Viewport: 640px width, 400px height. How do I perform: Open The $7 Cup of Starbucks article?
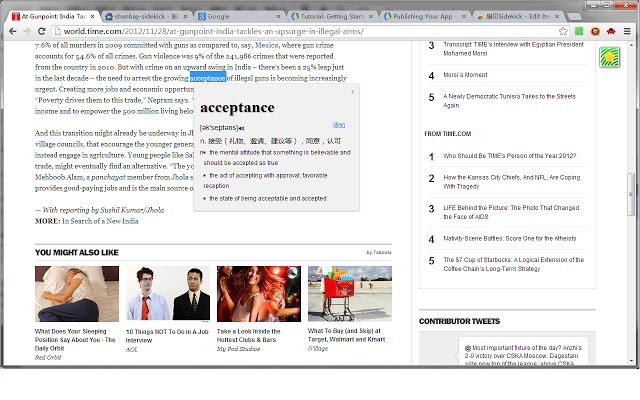(513, 264)
